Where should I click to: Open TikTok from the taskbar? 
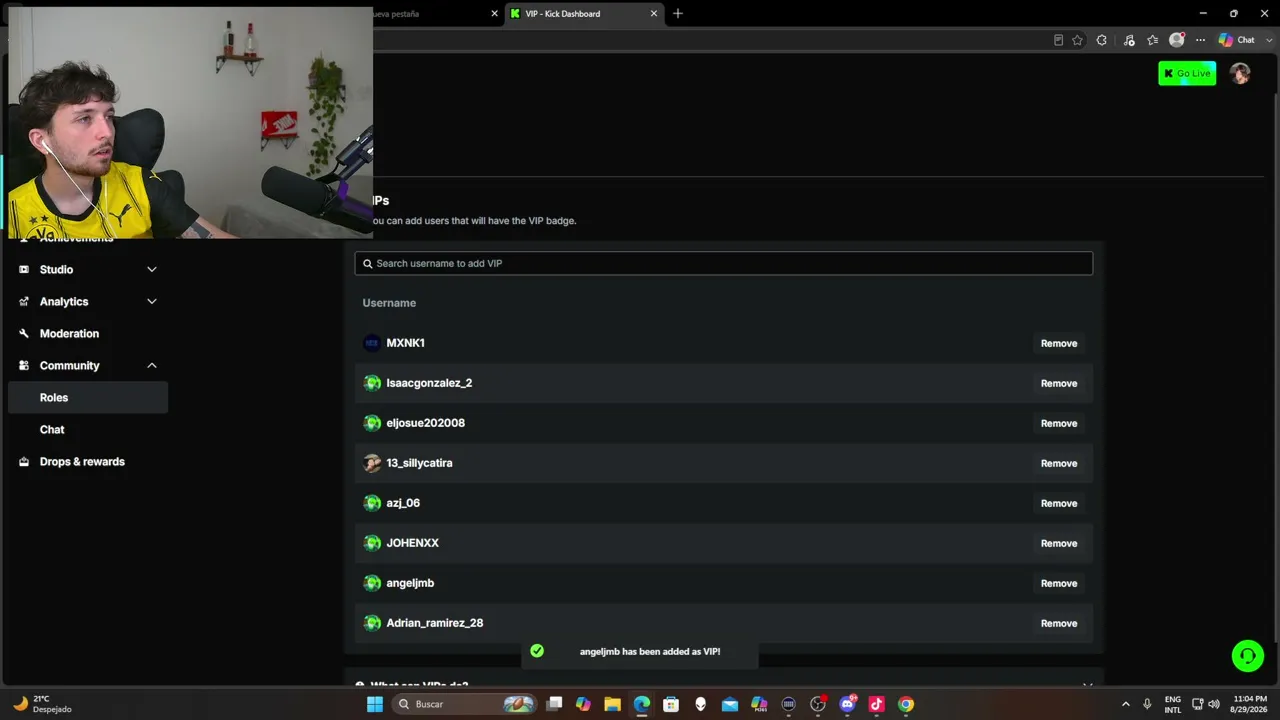click(876, 704)
